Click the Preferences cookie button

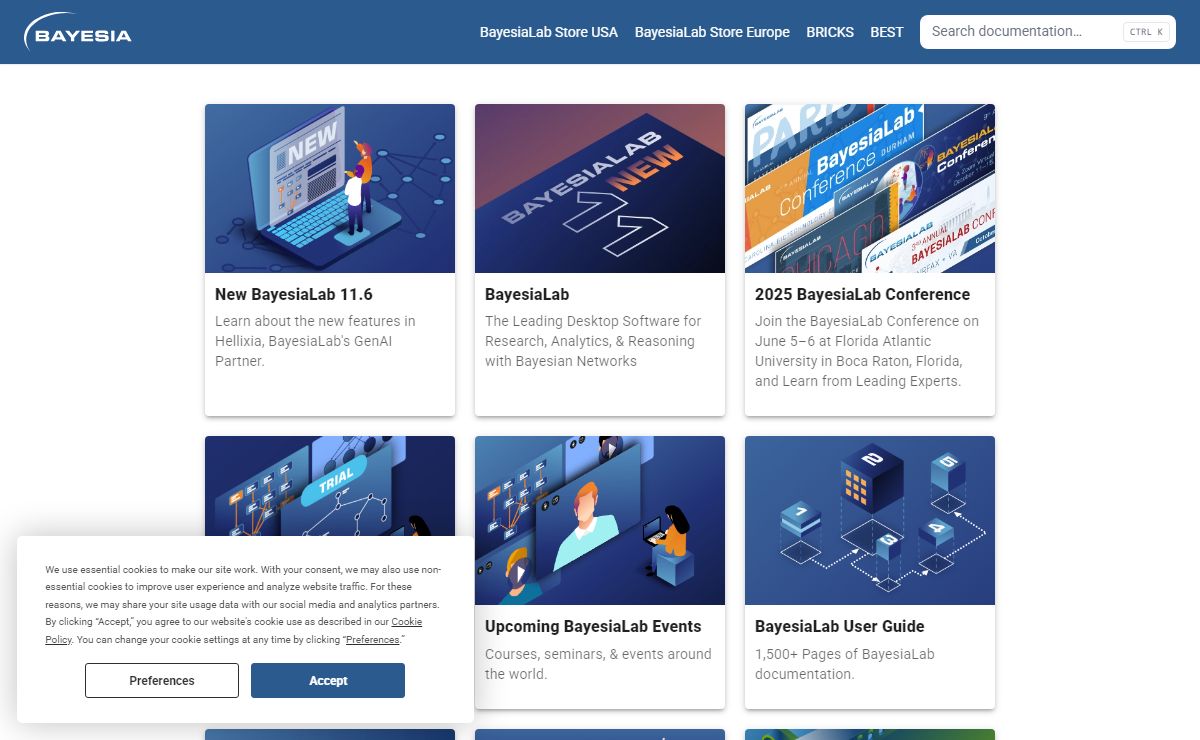[162, 680]
